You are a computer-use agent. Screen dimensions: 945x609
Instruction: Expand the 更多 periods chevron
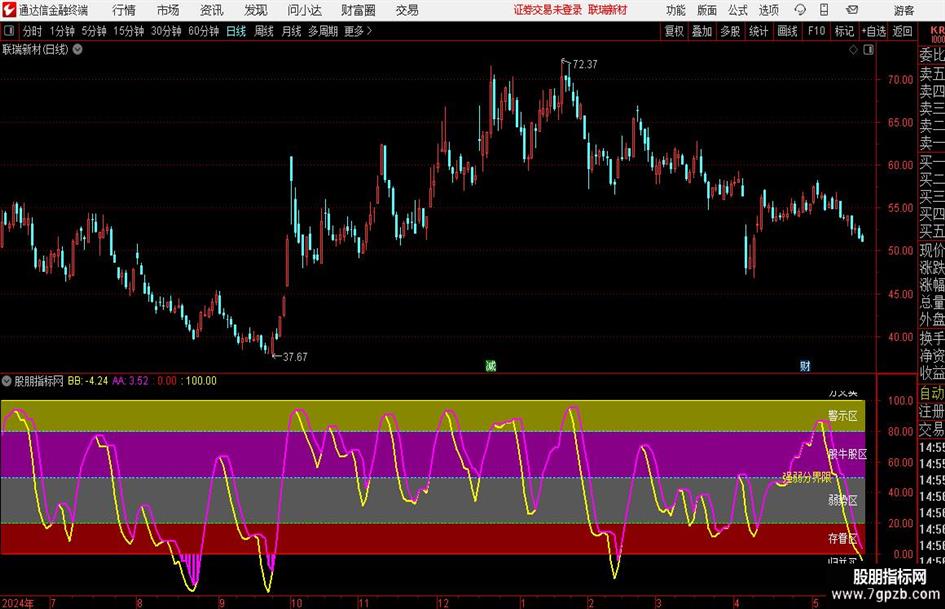[x=359, y=31]
